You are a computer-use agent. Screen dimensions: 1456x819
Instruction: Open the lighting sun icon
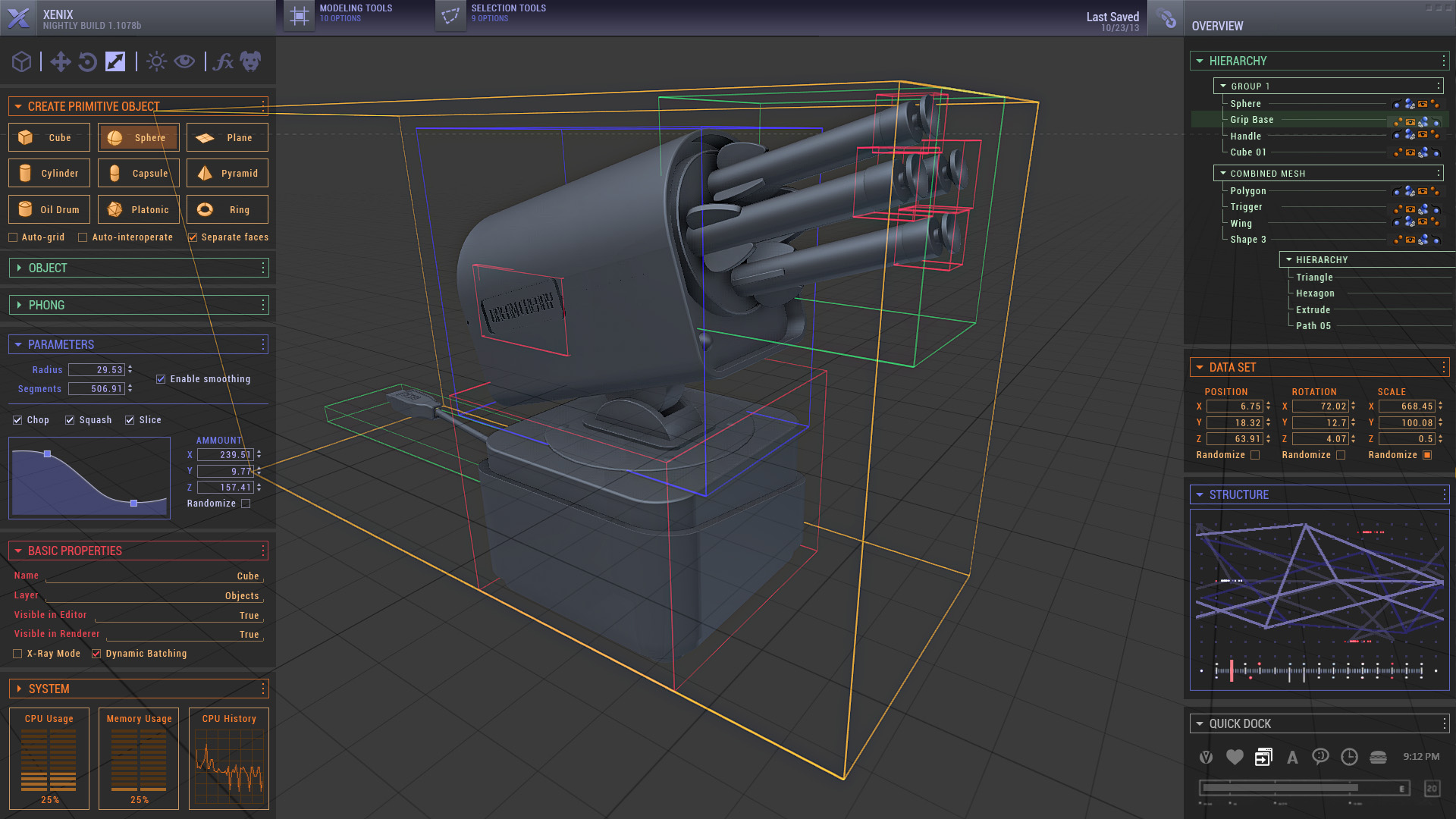[156, 61]
